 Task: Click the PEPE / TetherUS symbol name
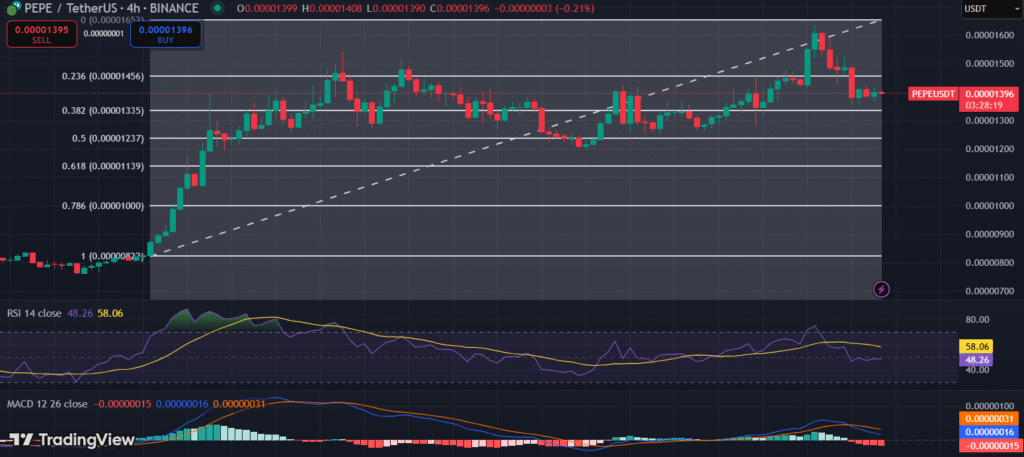click(x=74, y=9)
